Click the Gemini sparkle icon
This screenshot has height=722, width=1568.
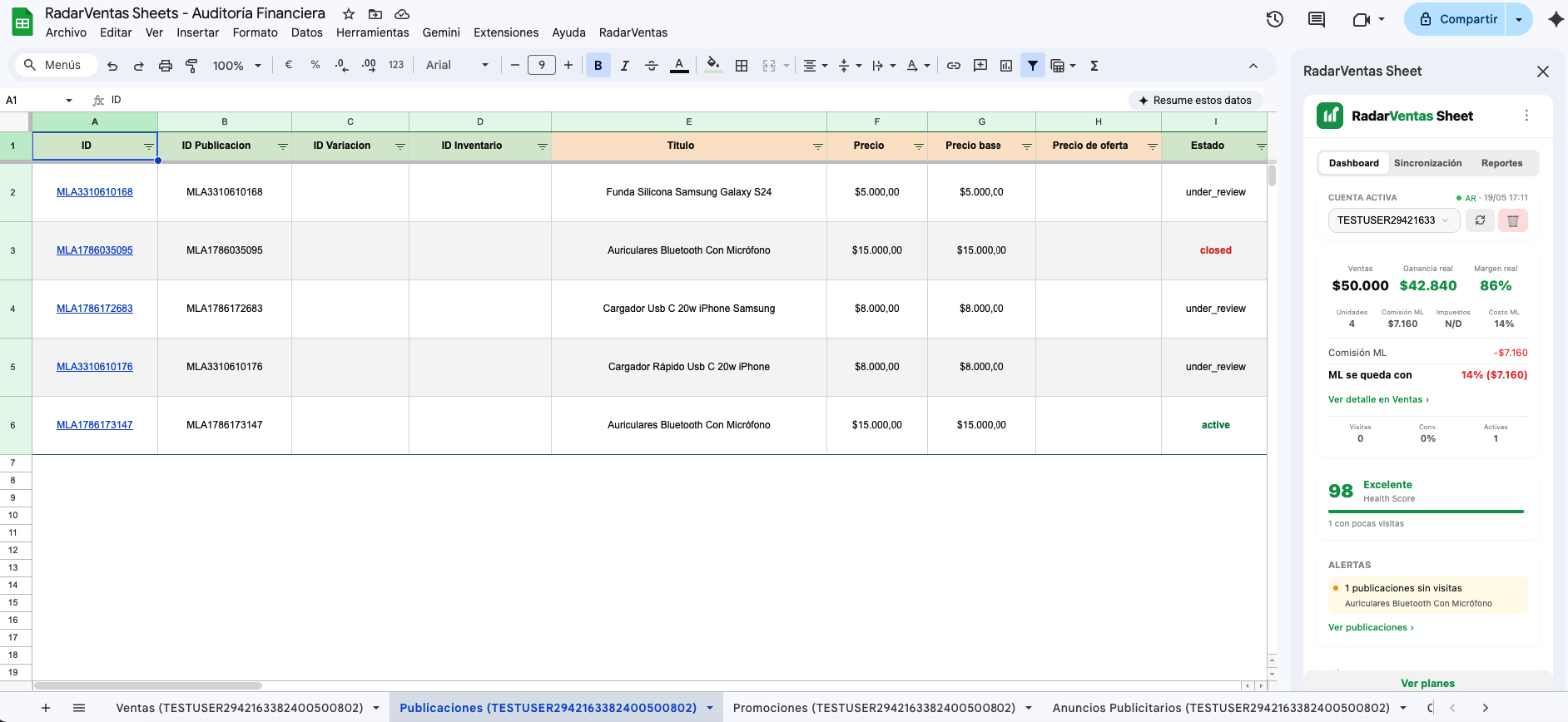1556,19
